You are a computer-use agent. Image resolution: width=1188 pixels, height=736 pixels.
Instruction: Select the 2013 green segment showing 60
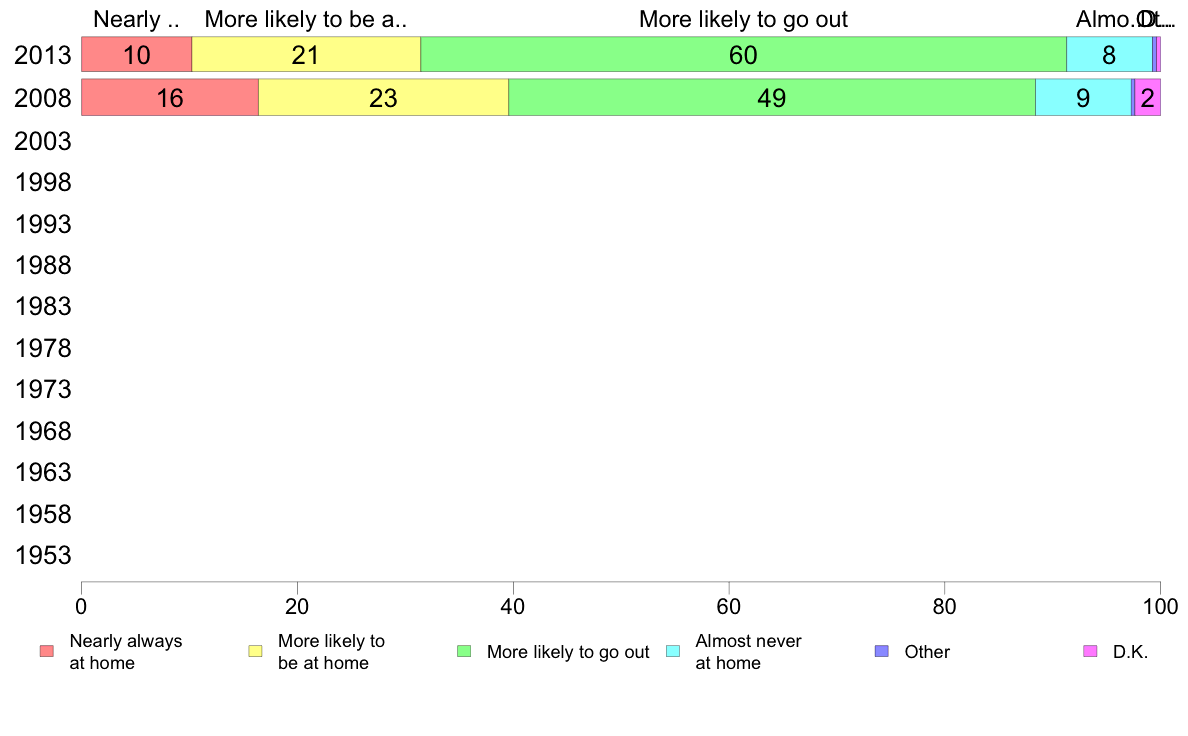(743, 55)
